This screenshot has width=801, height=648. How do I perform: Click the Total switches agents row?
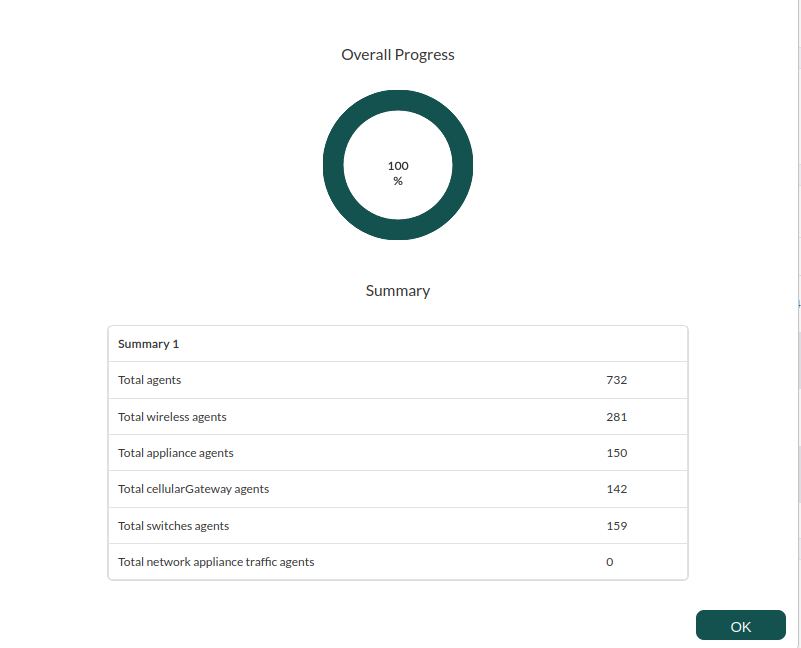tap(398, 525)
